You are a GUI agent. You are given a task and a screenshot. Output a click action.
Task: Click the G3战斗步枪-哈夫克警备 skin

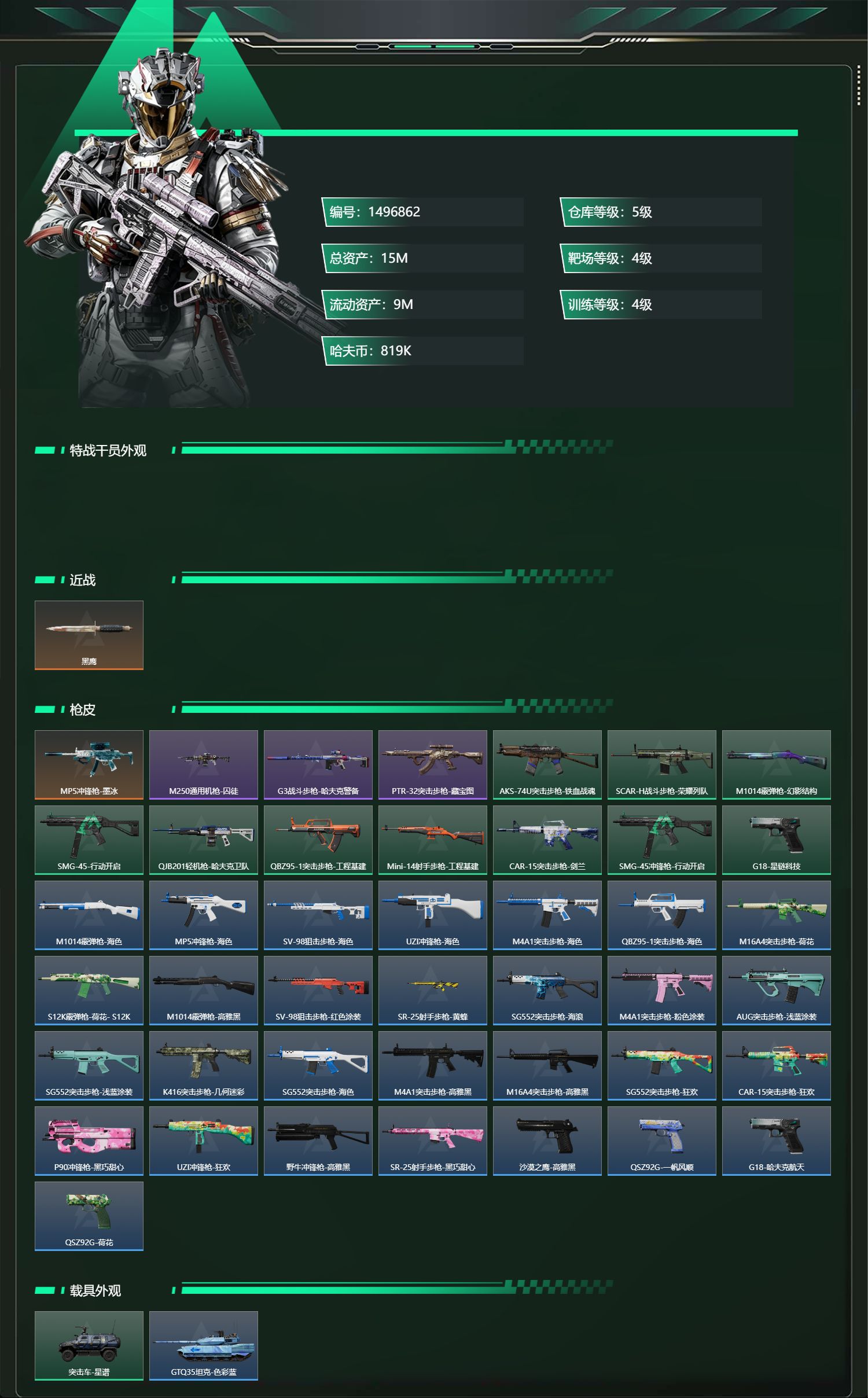click(x=318, y=764)
